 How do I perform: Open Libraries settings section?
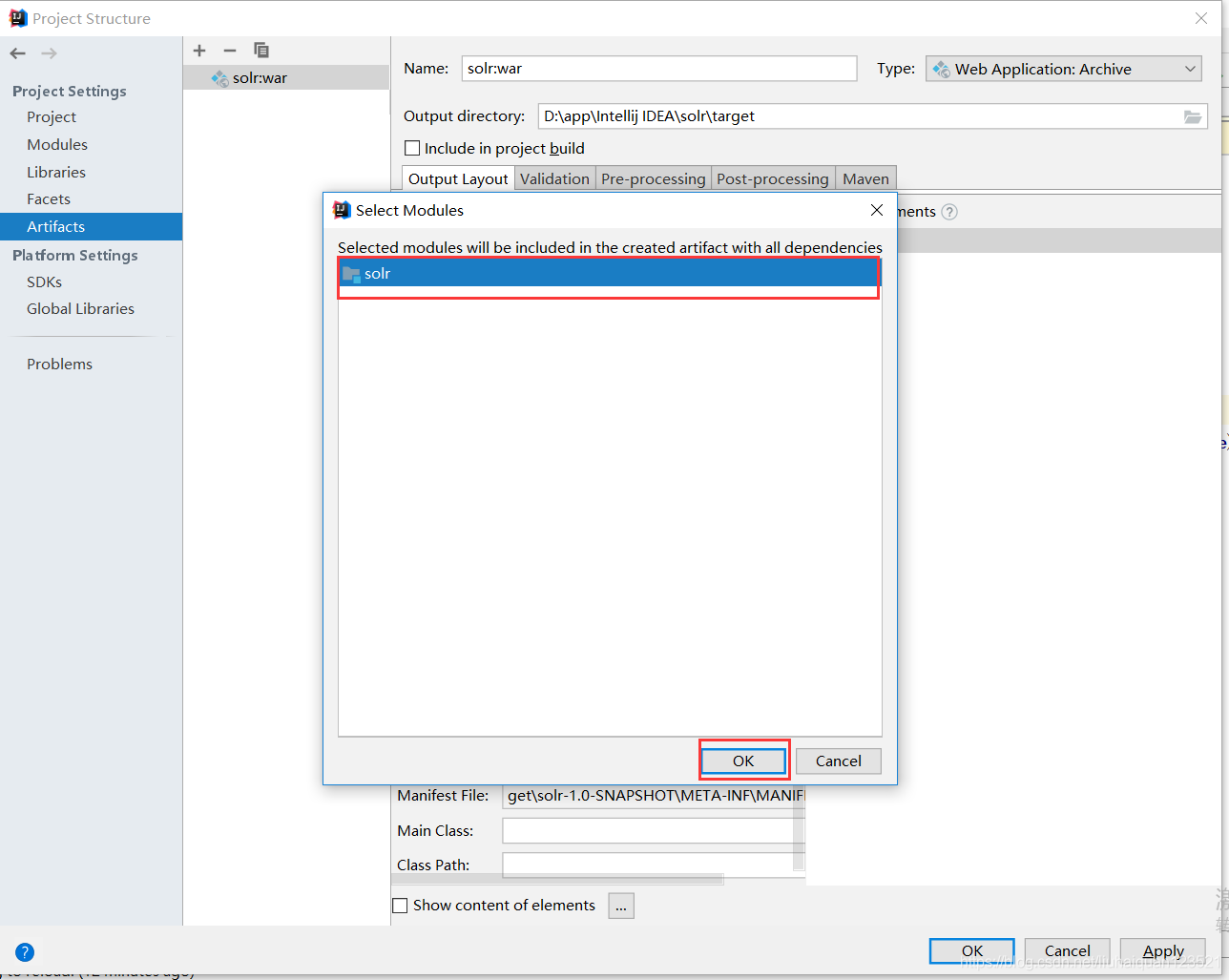pyautogui.click(x=56, y=172)
